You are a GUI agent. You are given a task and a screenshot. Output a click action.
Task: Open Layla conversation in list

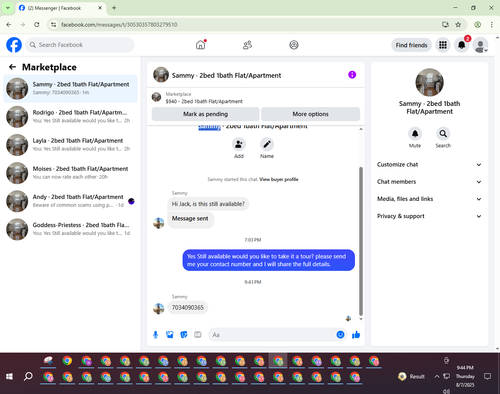pyautogui.click(x=70, y=145)
